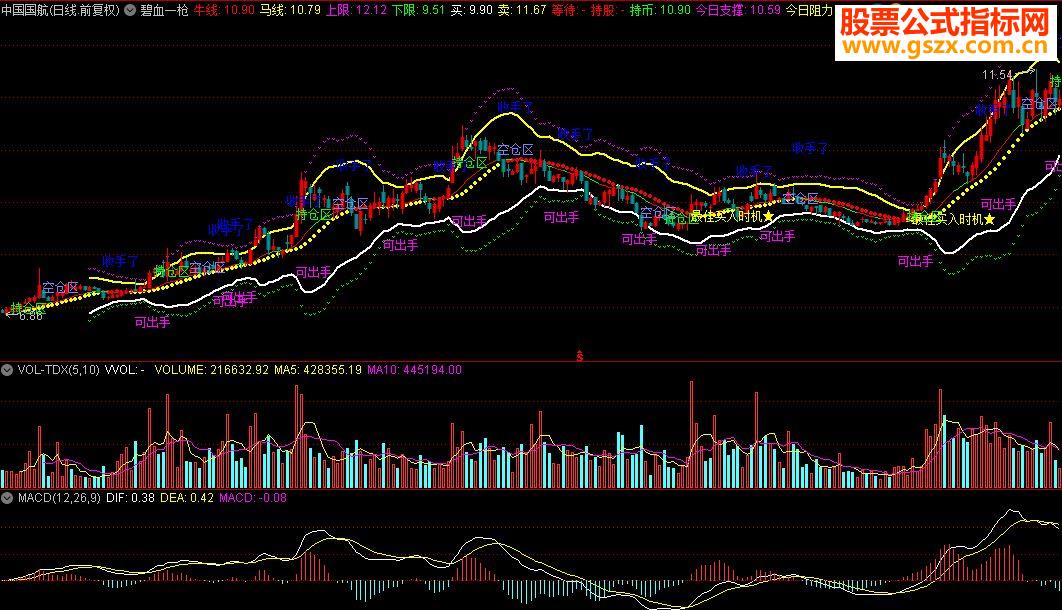Click the 上限: 12.12 reading

click(x=356, y=10)
